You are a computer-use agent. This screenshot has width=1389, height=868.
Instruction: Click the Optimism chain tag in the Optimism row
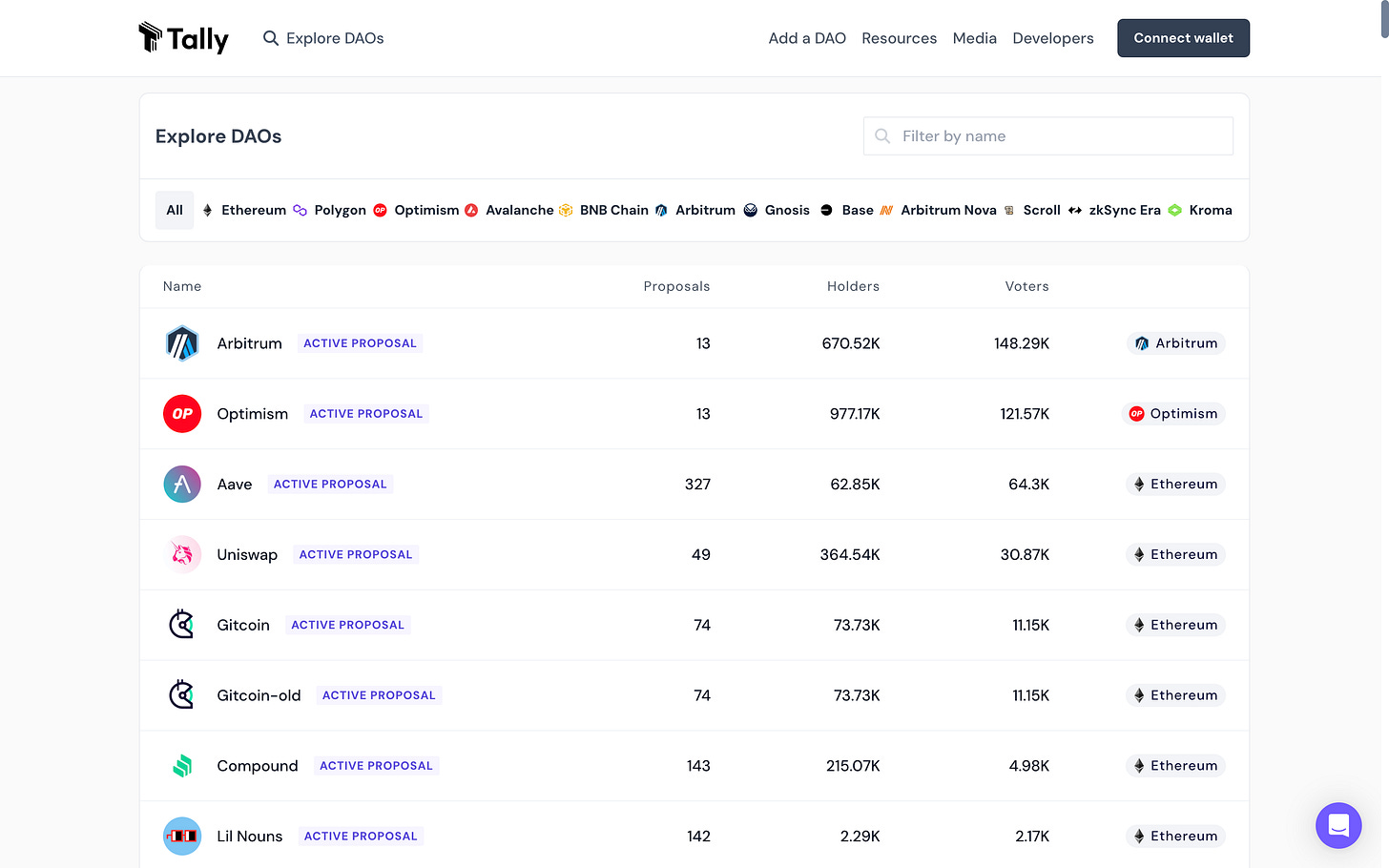pyautogui.click(x=1174, y=414)
